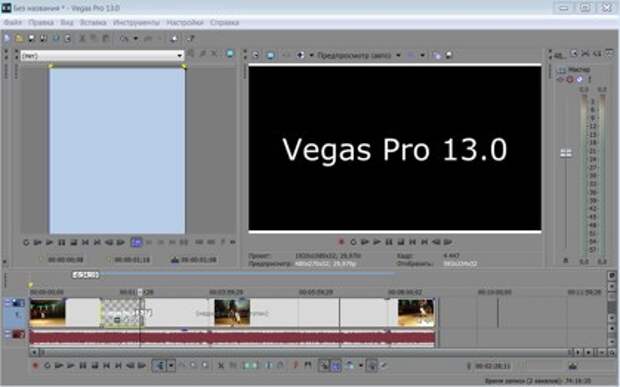Toggle the Auto ripple button below timeline
Viewport: 620px width, 387px height.
click(350, 366)
